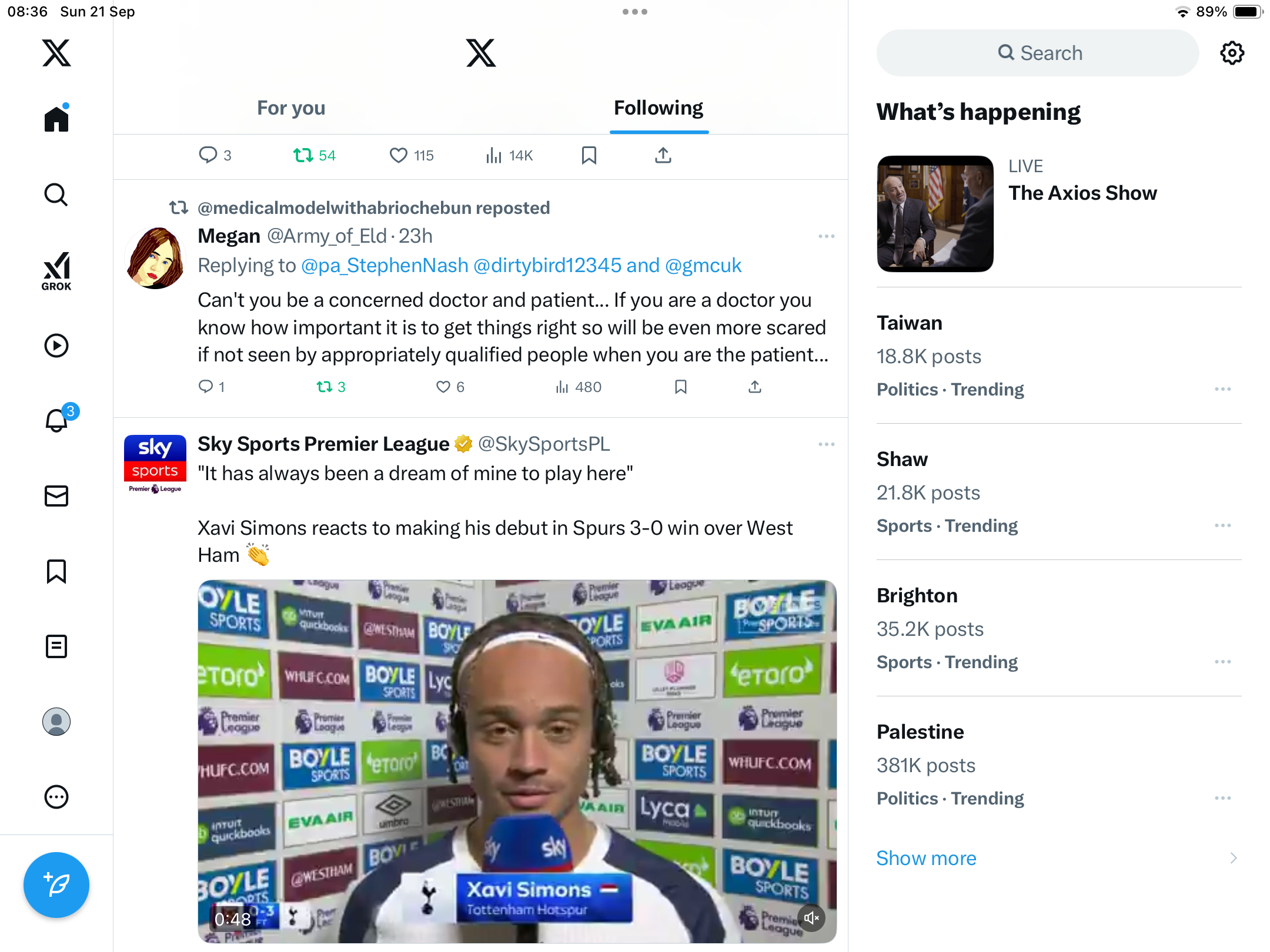Open the Lists icon in sidebar
This screenshot has height=952, width=1270.
pos(56,646)
